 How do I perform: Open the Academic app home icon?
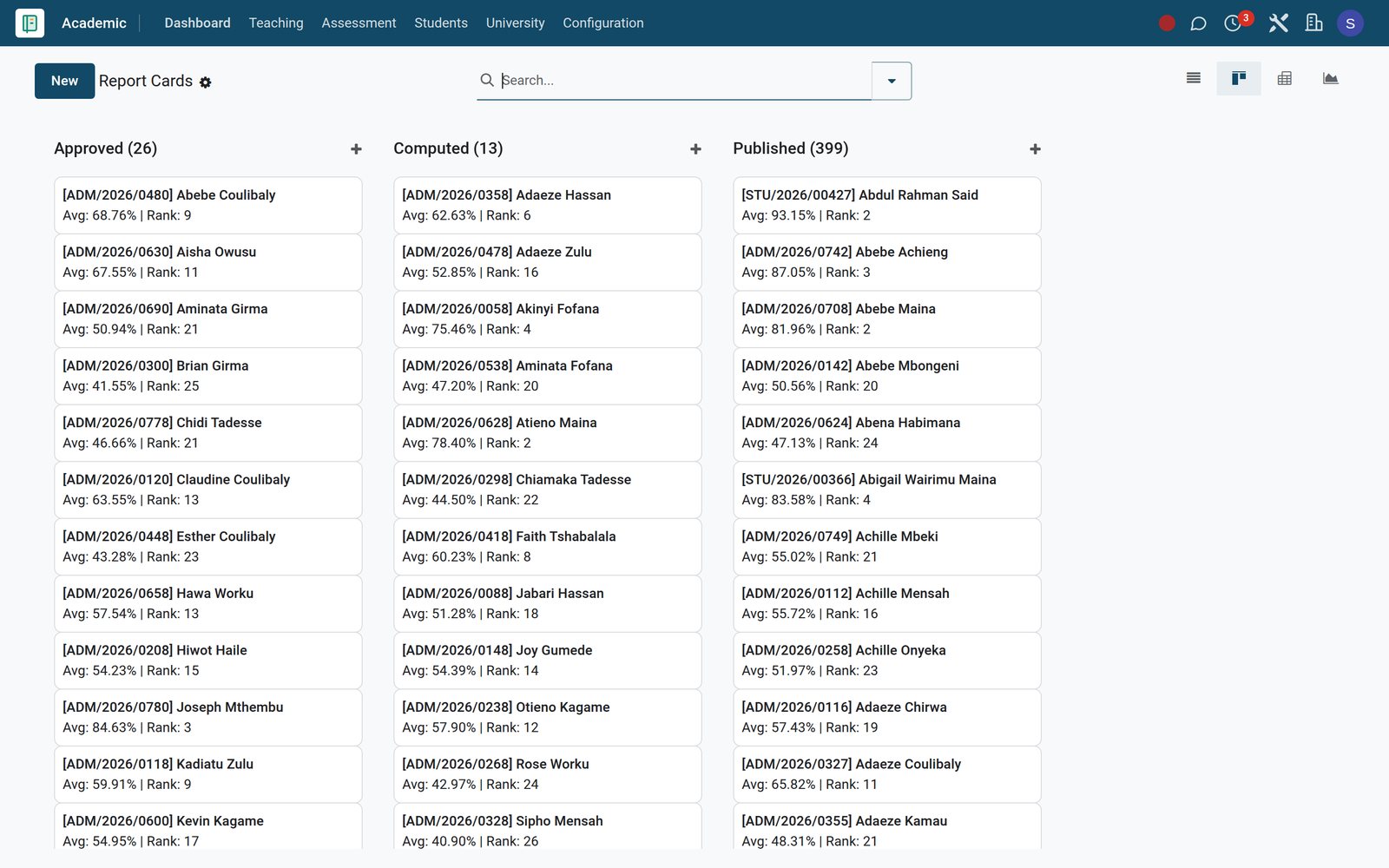pos(30,23)
